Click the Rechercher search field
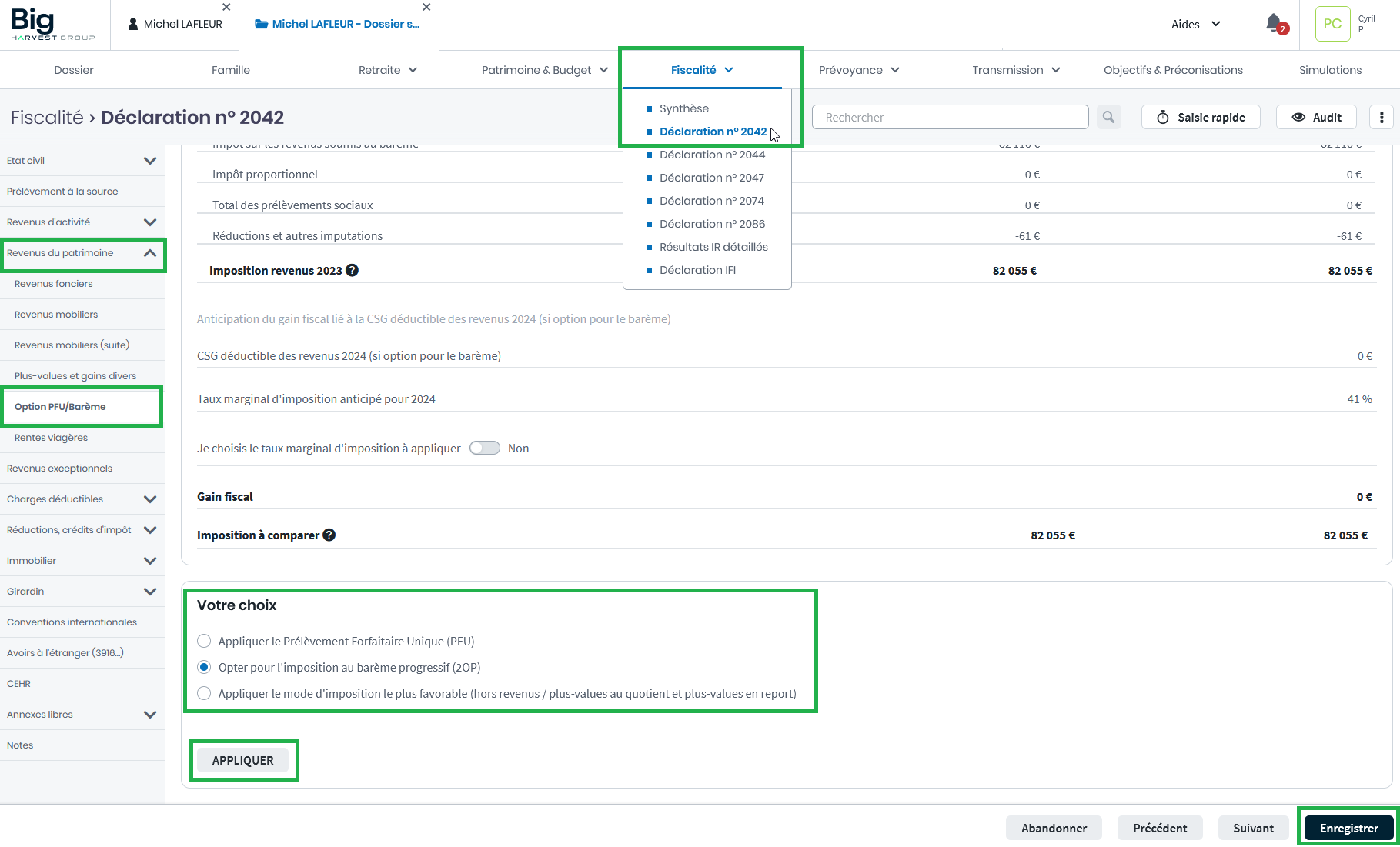The height and width of the screenshot is (847, 1400). point(950,117)
